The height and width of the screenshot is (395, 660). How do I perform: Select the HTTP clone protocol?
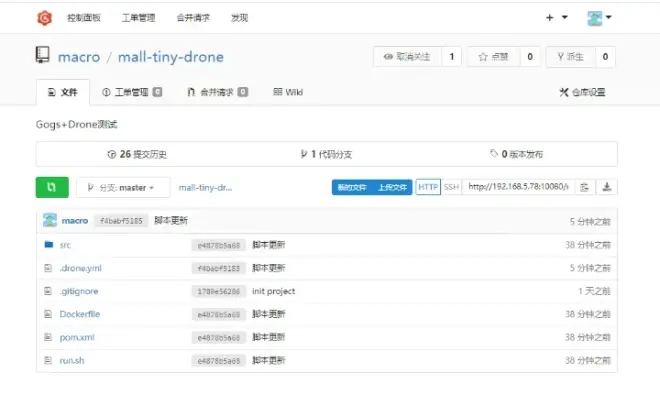(x=428, y=187)
